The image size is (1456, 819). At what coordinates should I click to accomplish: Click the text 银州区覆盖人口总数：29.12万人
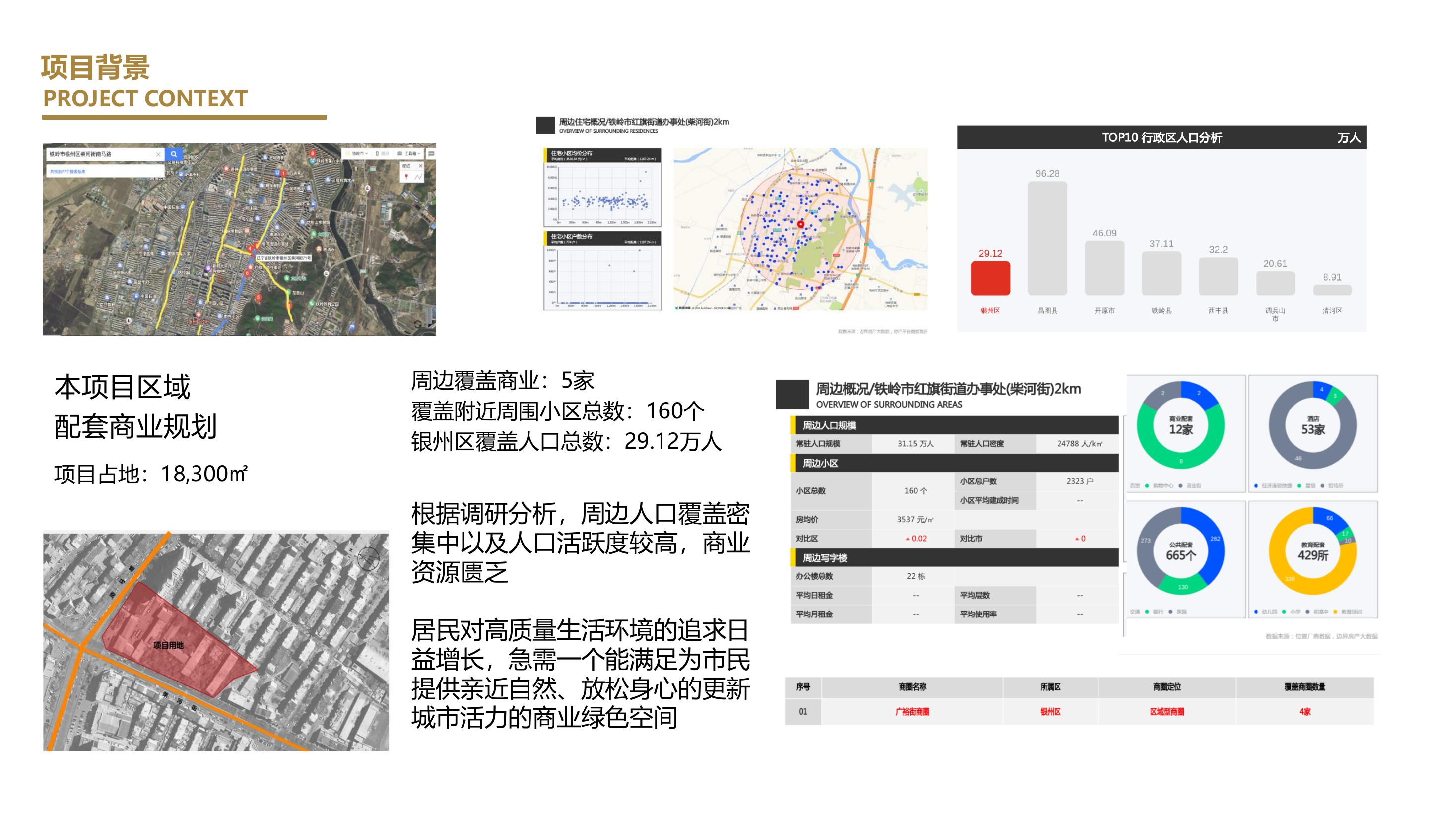click(566, 441)
